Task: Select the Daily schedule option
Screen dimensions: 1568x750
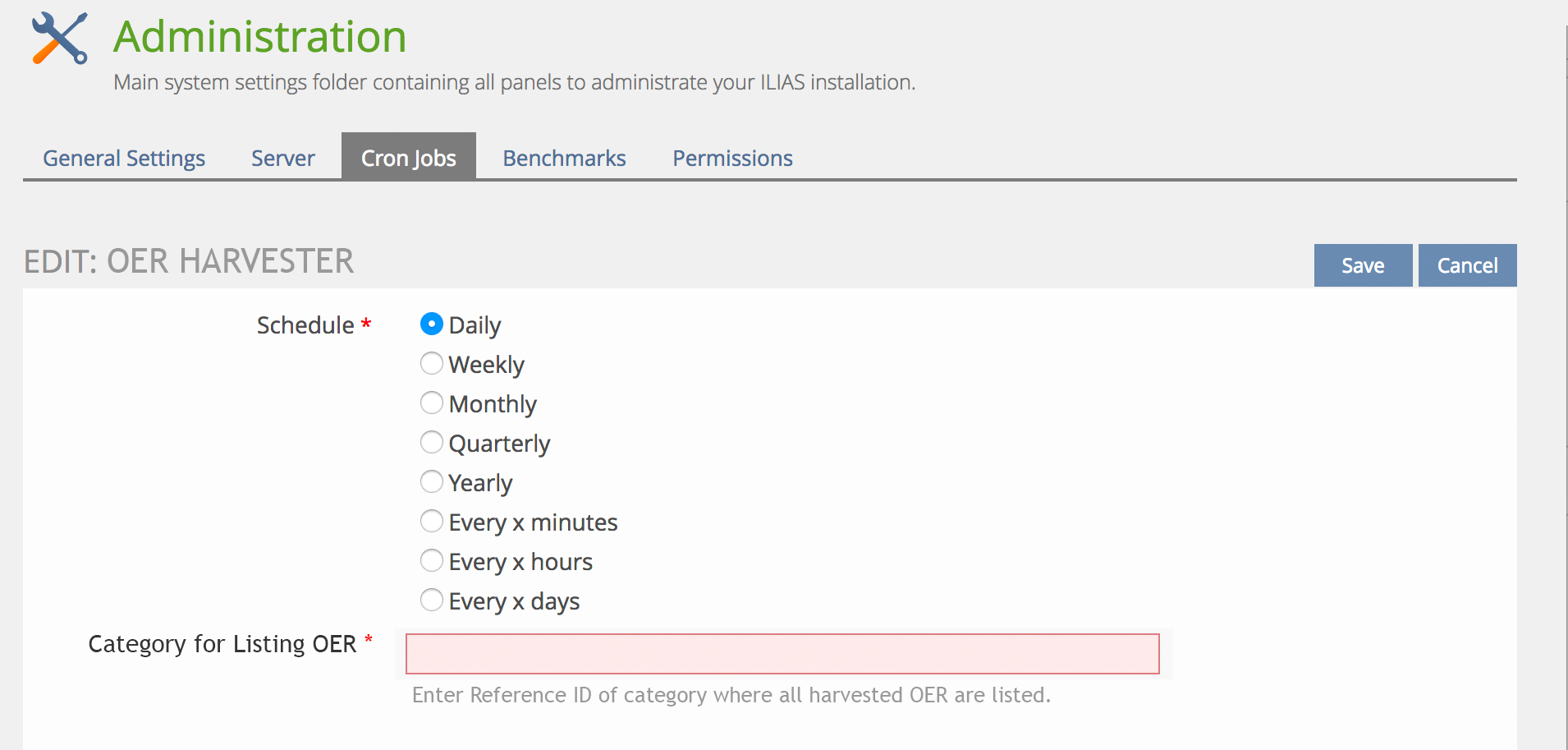Action: (x=432, y=324)
